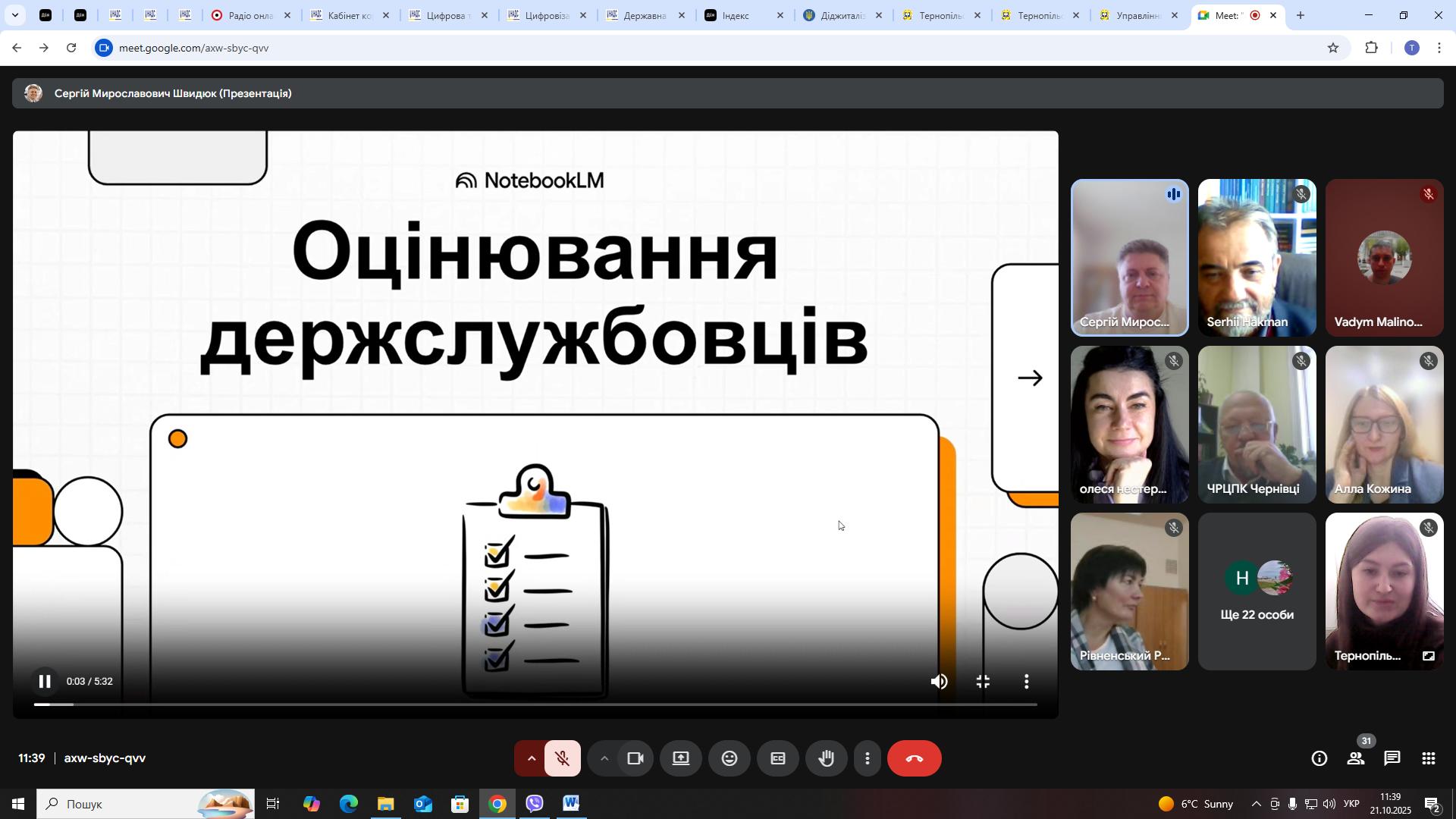Image resolution: width=1456 pixels, height=819 pixels.
Task: Toggle the camera on or off
Action: click(x=635, y=759)
